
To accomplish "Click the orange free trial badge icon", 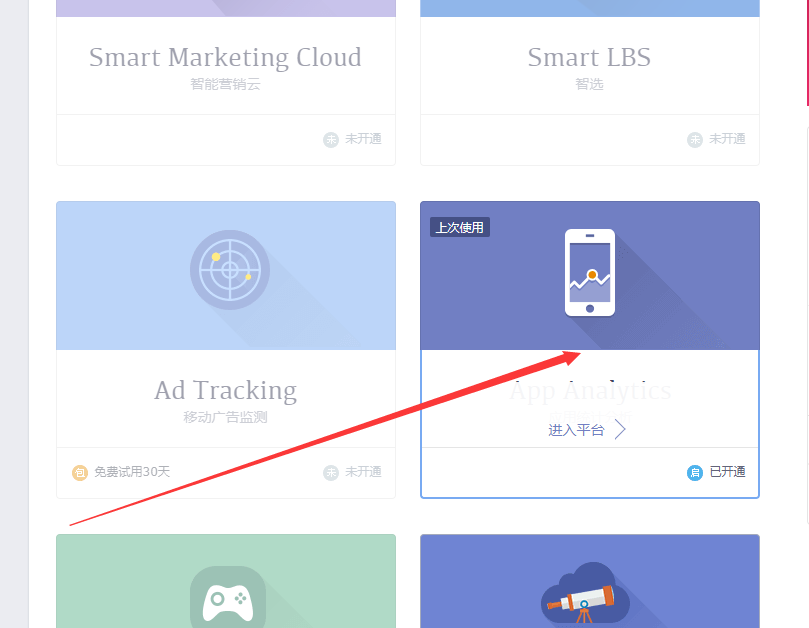I will pyautogui.click(x=79, y=472).
